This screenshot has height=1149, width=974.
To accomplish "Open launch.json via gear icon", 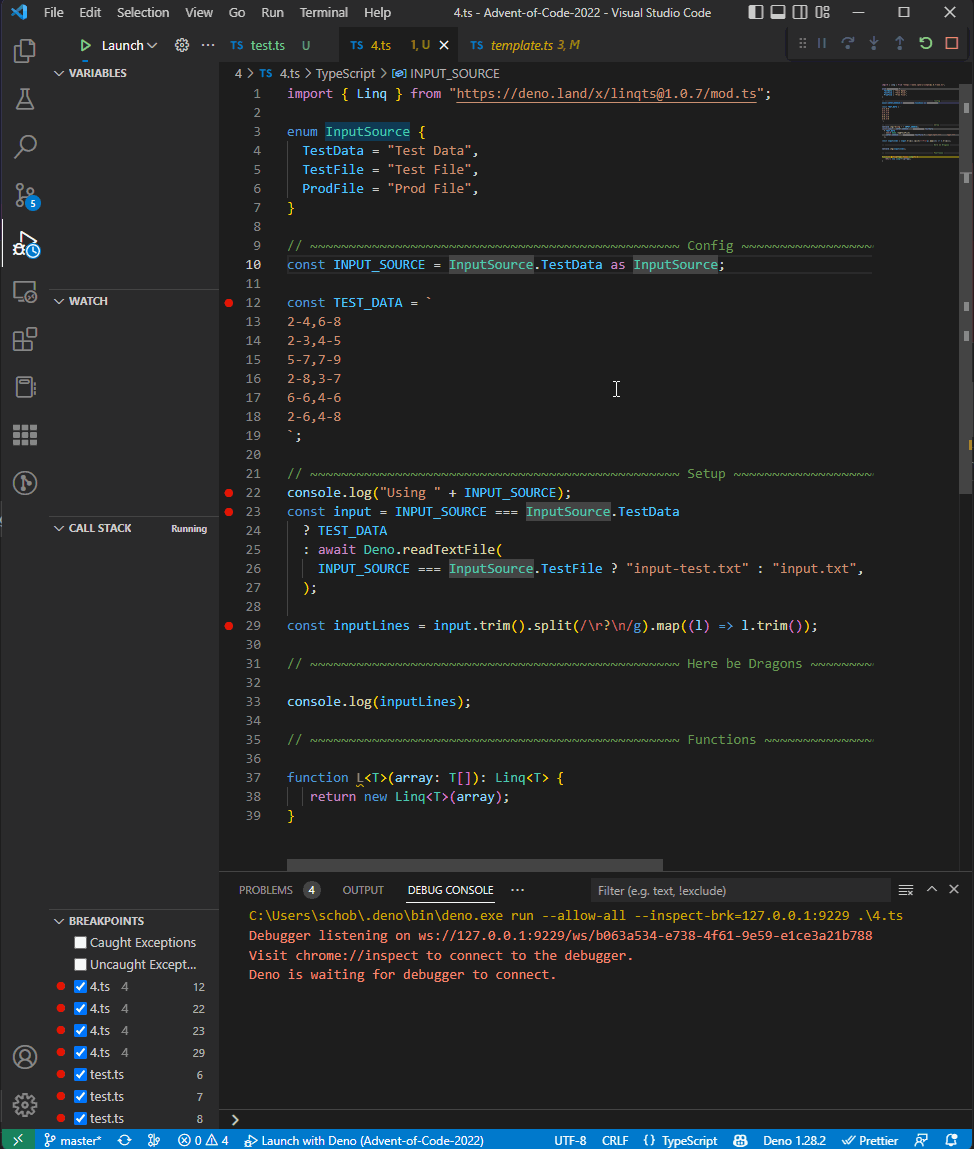I will (182, 45).
